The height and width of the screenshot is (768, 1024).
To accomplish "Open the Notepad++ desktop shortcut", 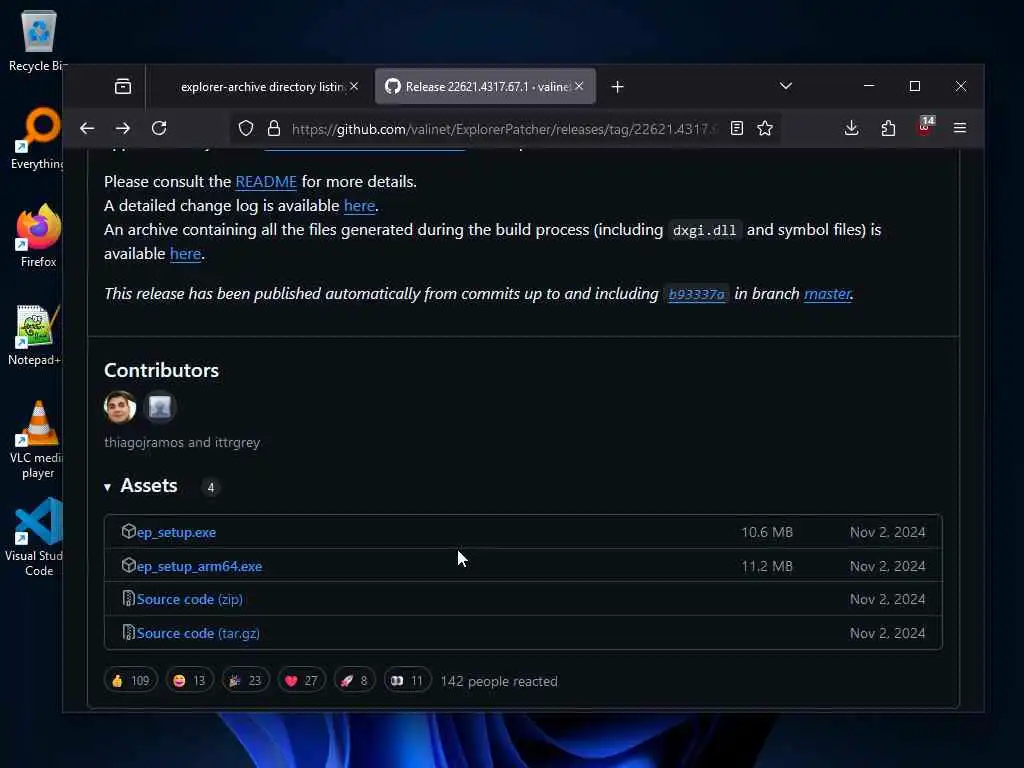I will 37,334.
